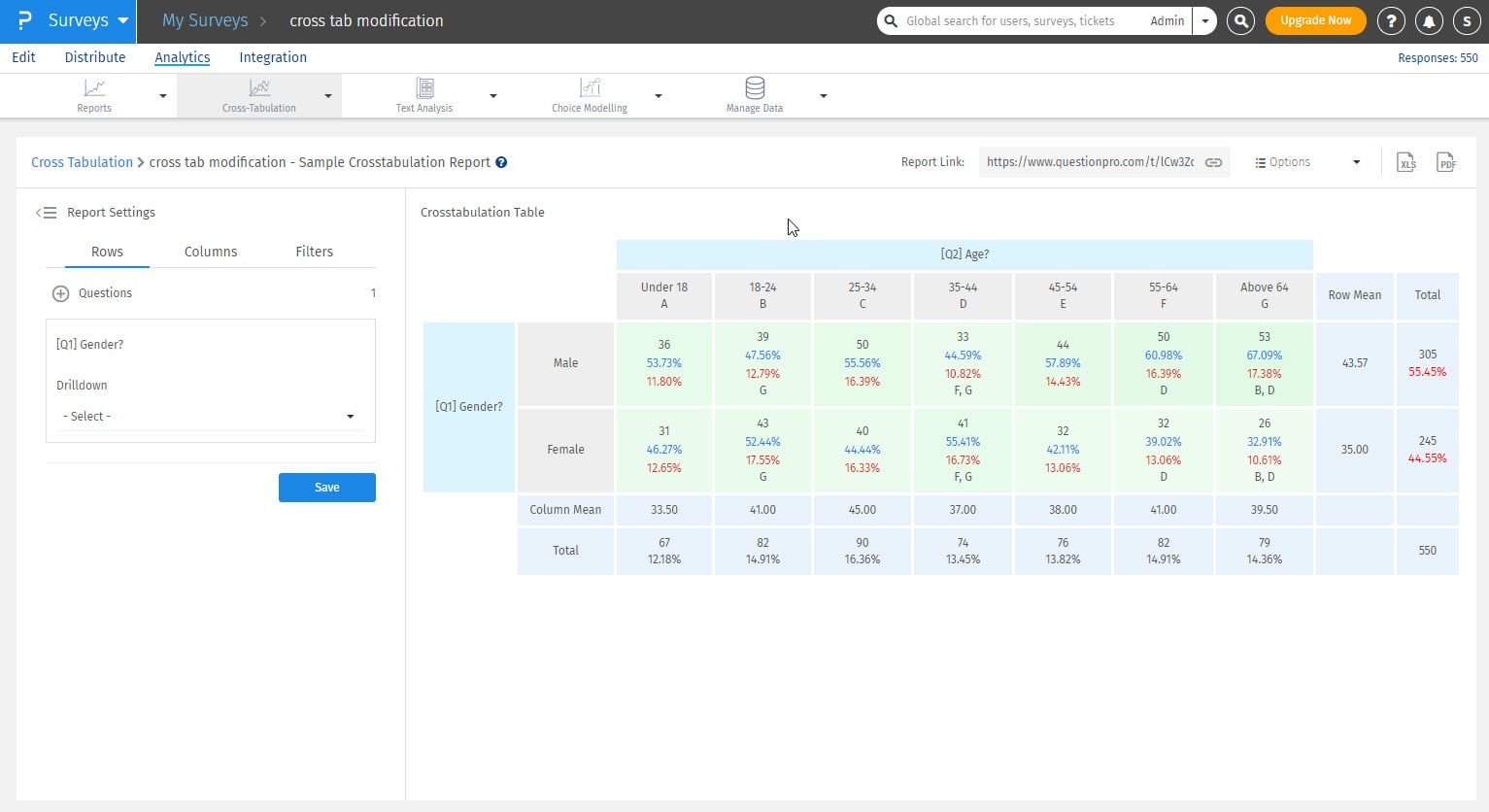Switch to the Filters tab
1489x812 pixels.
click(x=314, y=252)
